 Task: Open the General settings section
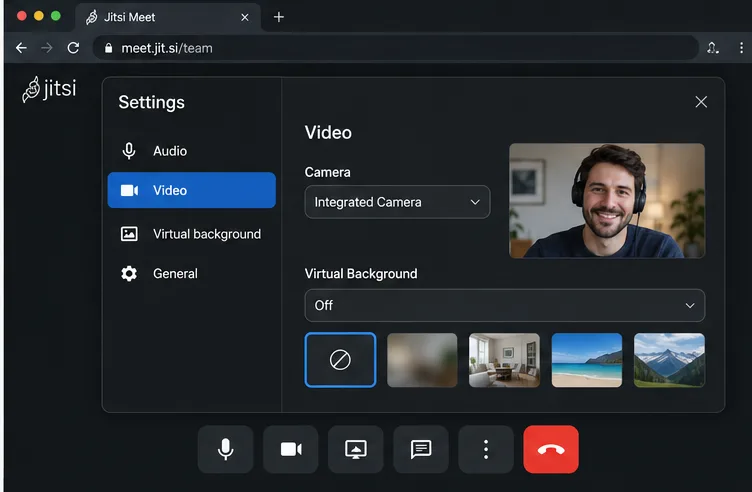191,273
